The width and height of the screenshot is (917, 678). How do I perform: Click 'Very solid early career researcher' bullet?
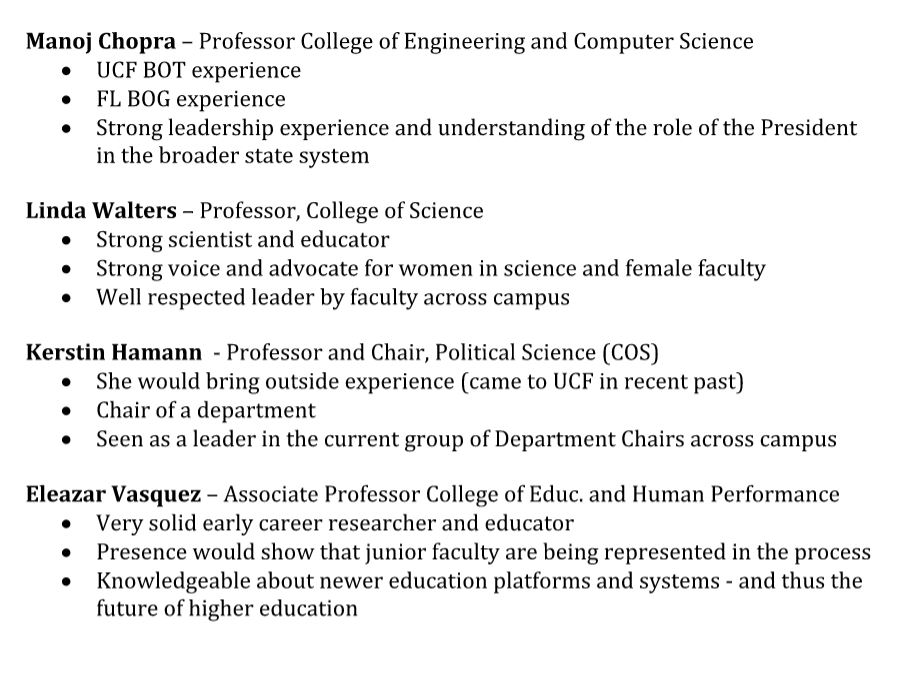(x=335, y=523)
